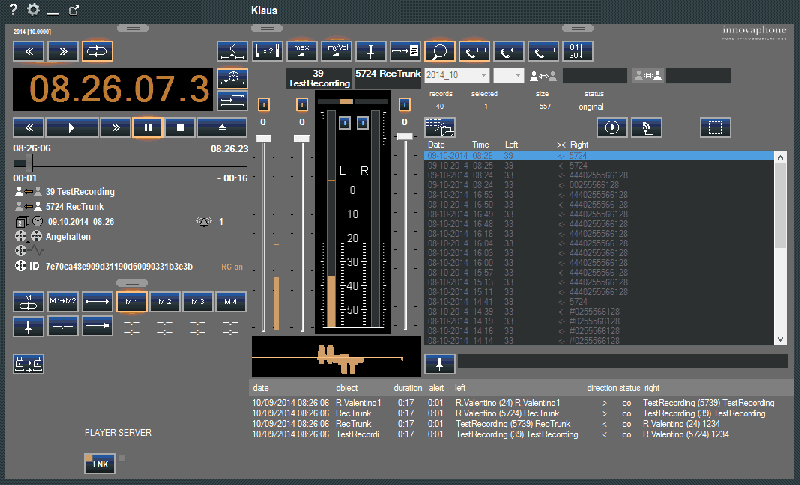Click the pop-out window icon
This screenshot has width=800, height=485.
click(x=74, y=9)
